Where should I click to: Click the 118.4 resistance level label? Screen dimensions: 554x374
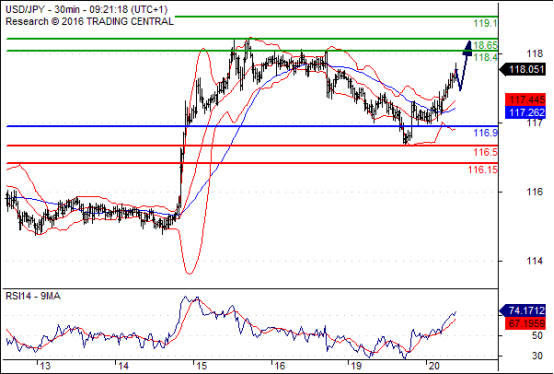485,57
